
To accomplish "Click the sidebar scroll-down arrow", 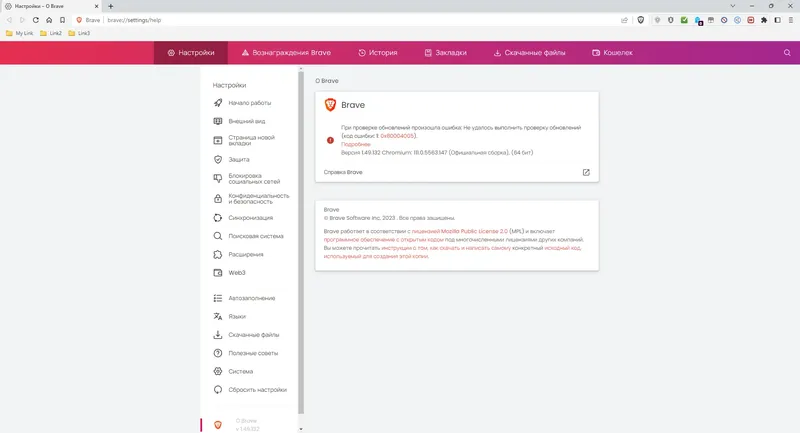I will coord(301,429).
